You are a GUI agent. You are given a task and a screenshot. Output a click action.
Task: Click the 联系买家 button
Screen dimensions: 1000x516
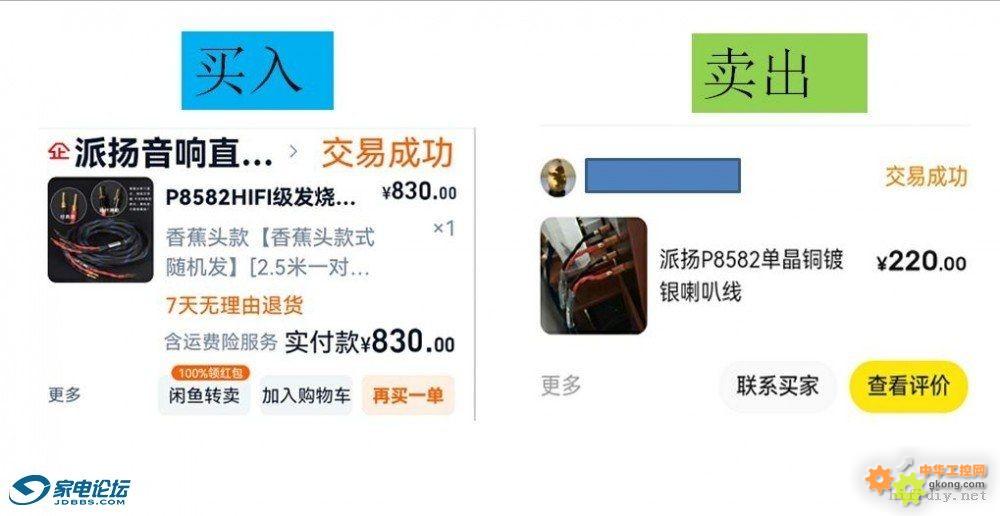777,386
